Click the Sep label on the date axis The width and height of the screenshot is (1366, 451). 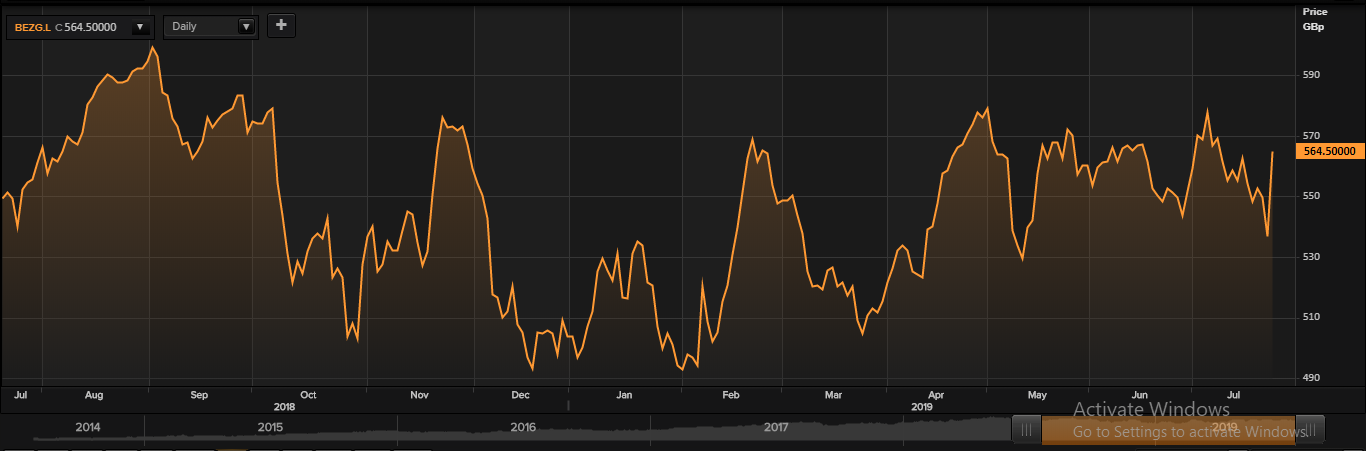(x=199, y=395)
